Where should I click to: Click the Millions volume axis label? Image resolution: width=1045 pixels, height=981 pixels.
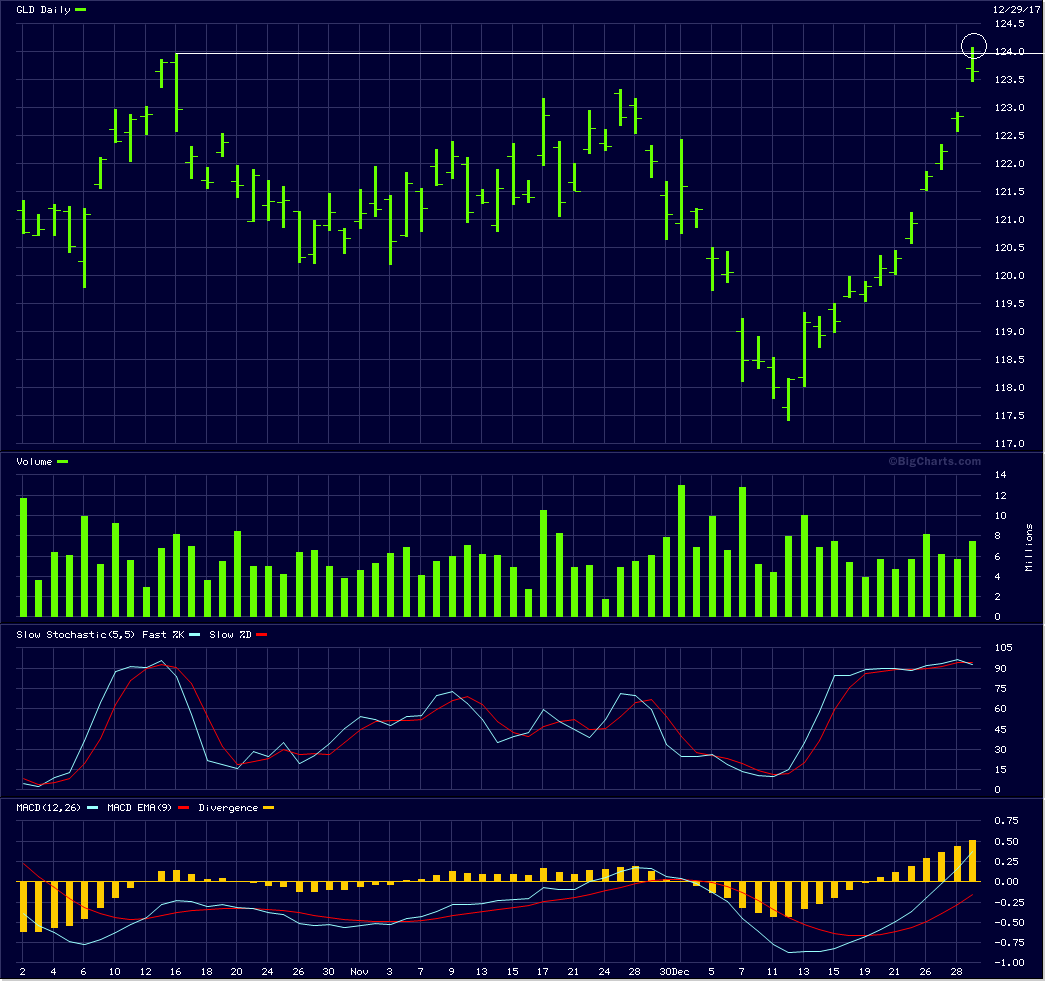[x=1030, y=547]
